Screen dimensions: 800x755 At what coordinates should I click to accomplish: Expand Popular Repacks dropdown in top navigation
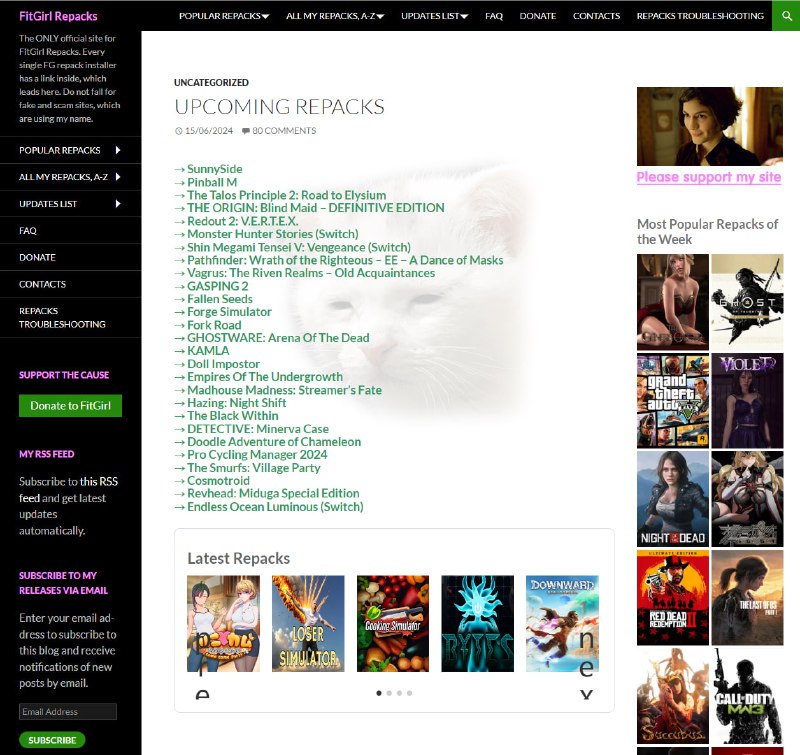[x=223, y=16]
